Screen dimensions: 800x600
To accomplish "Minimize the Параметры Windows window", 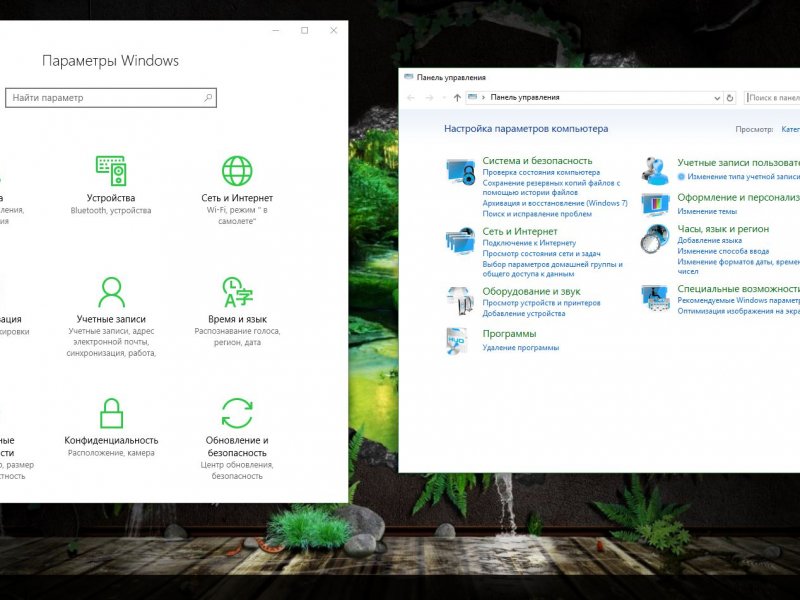I will [276, 31].
